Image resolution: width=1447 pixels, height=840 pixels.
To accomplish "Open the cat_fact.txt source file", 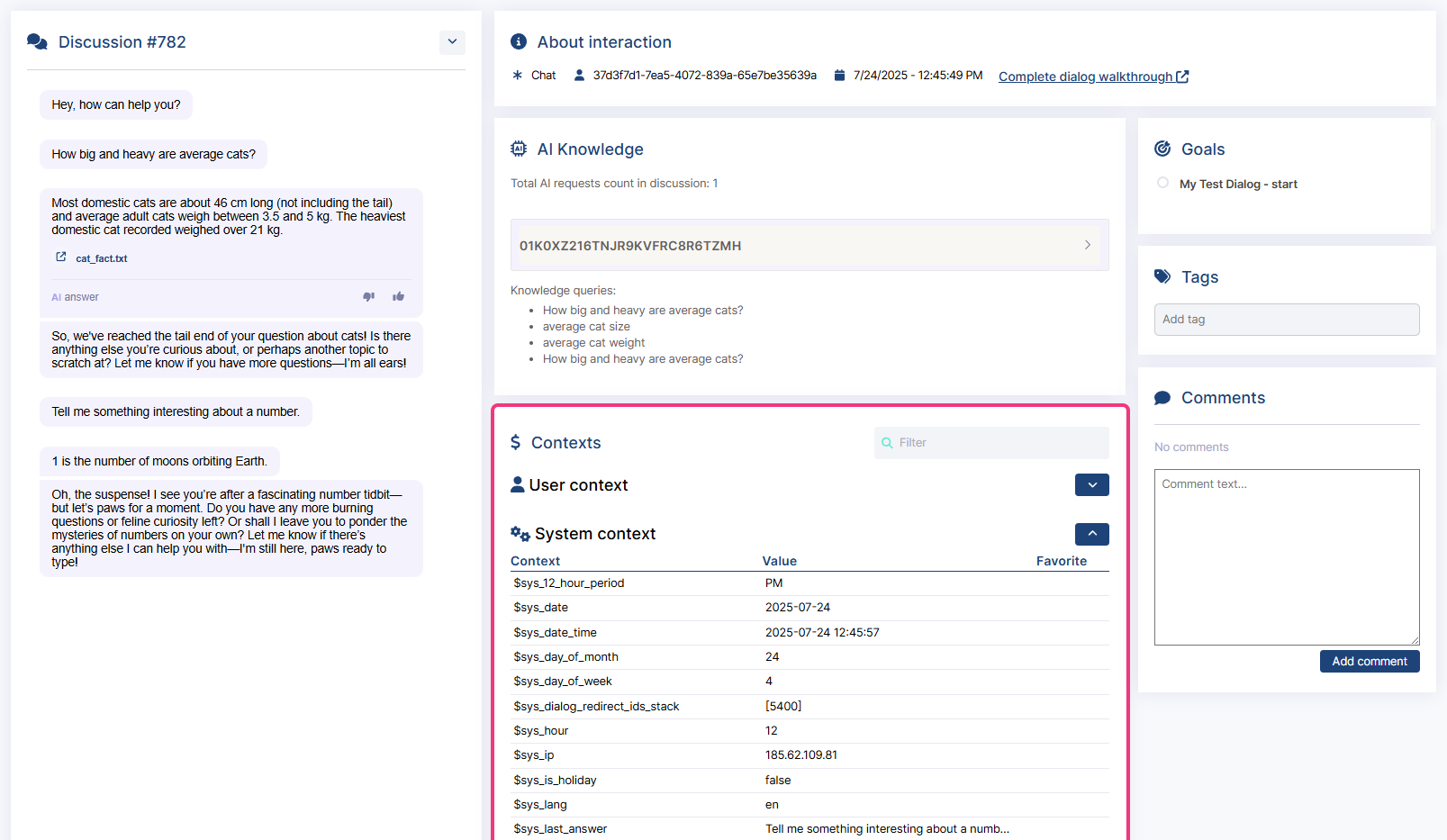I will 102,258.
